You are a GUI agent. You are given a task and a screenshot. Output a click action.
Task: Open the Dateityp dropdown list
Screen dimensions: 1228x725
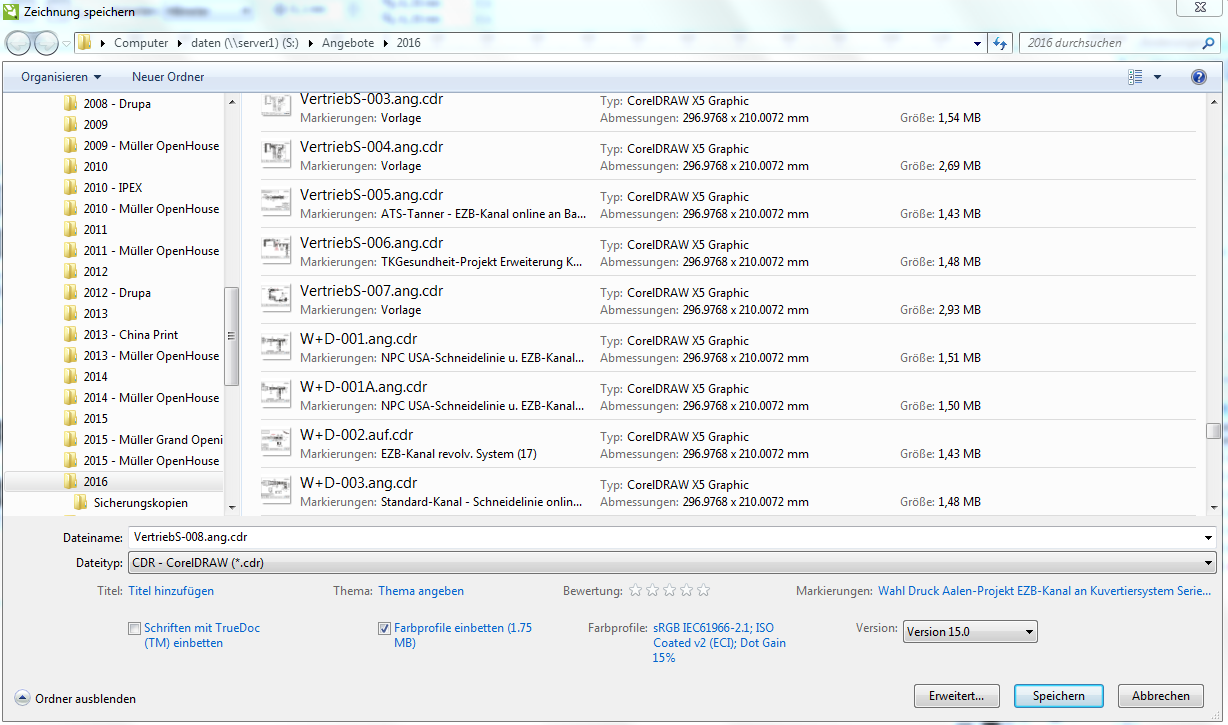(1209, 563)
